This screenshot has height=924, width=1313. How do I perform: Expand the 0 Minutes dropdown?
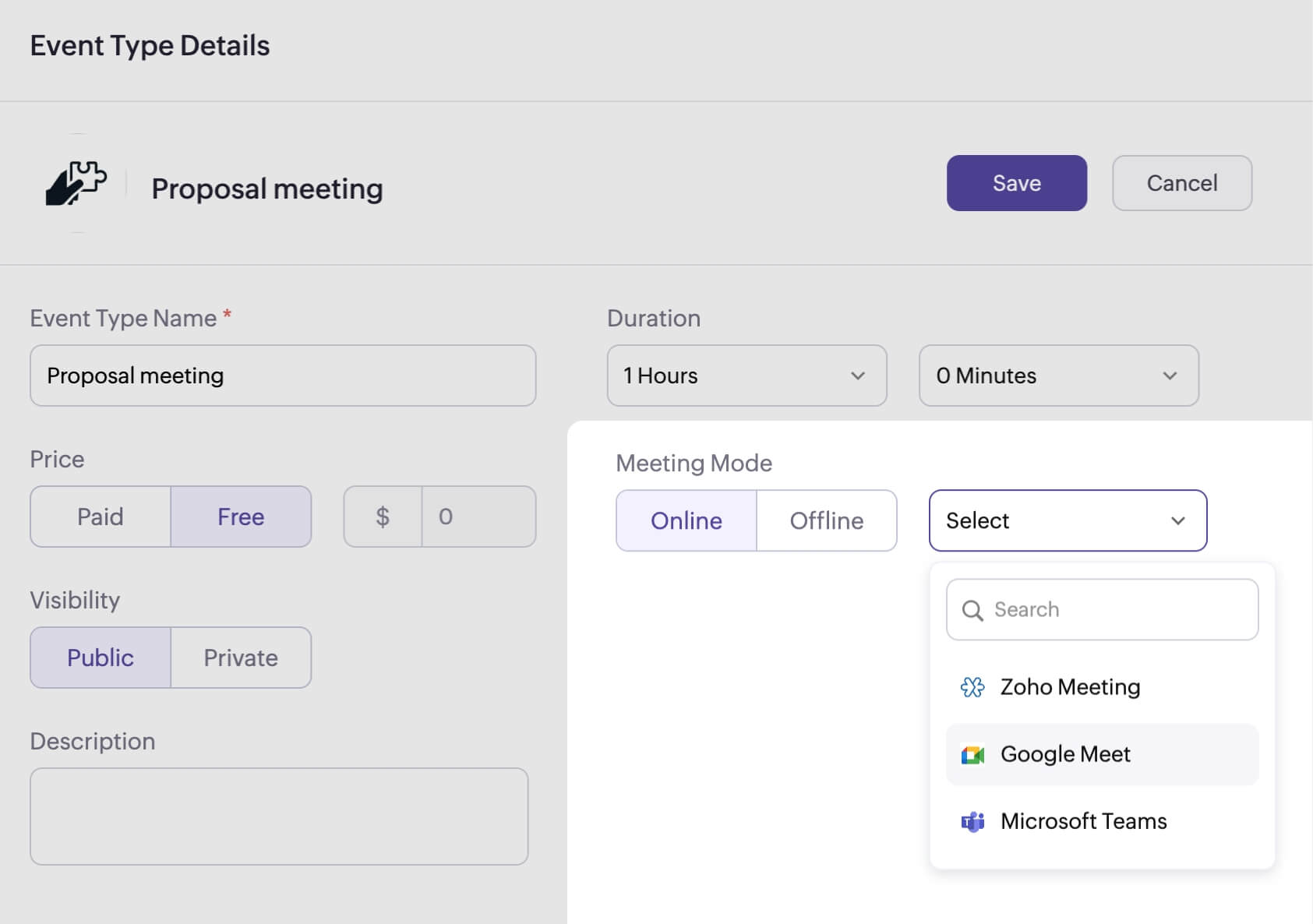[x=1058, y=376]
